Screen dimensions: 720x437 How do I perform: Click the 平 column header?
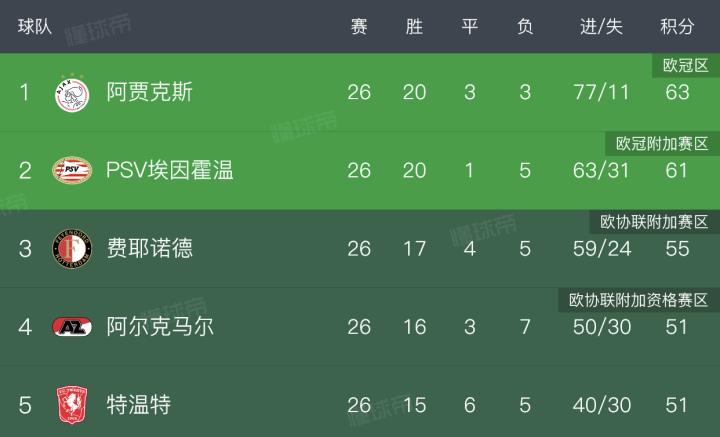click(469, 27)
